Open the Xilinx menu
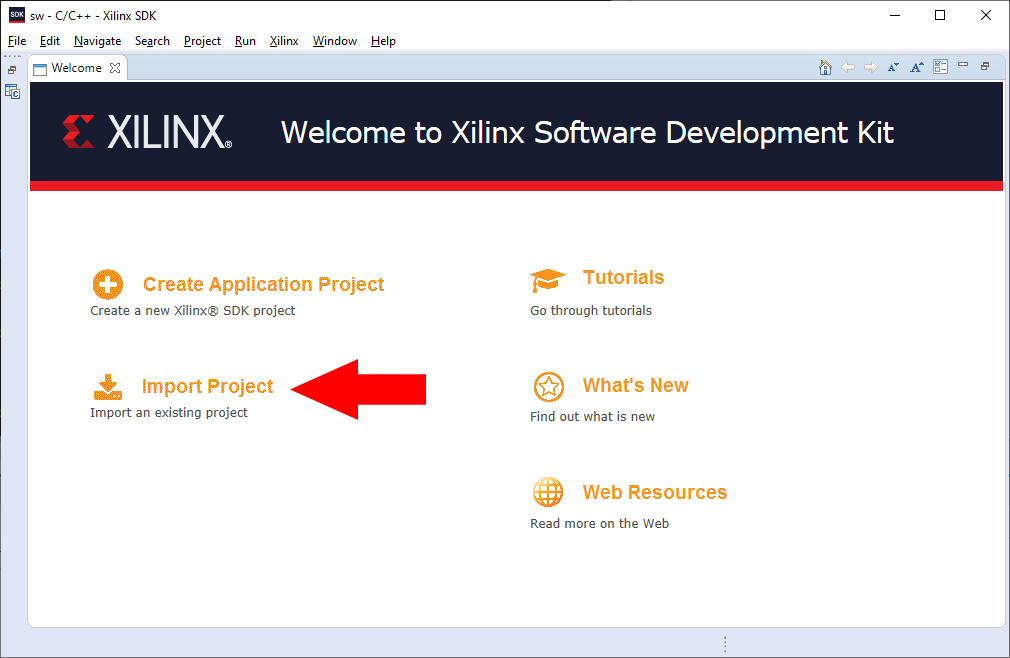 click(x=284, y=41)
